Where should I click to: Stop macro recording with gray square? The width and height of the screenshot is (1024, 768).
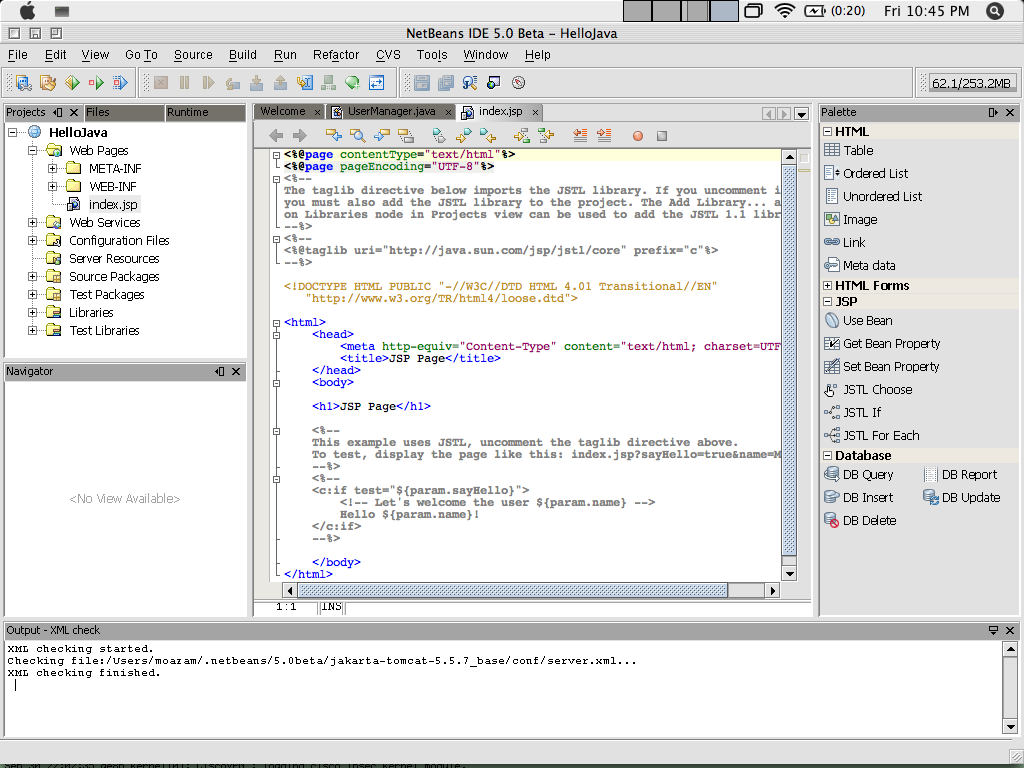(x=662, y=136)
